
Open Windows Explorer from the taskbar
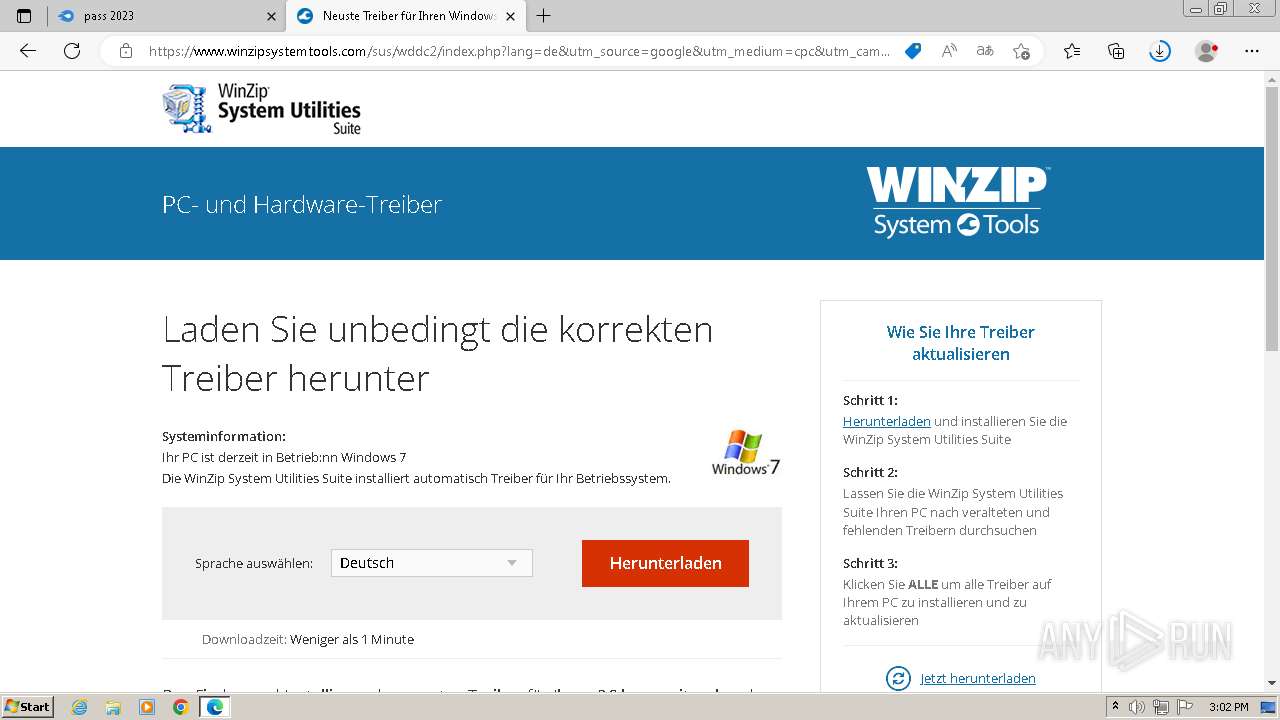tap(113, 707)
